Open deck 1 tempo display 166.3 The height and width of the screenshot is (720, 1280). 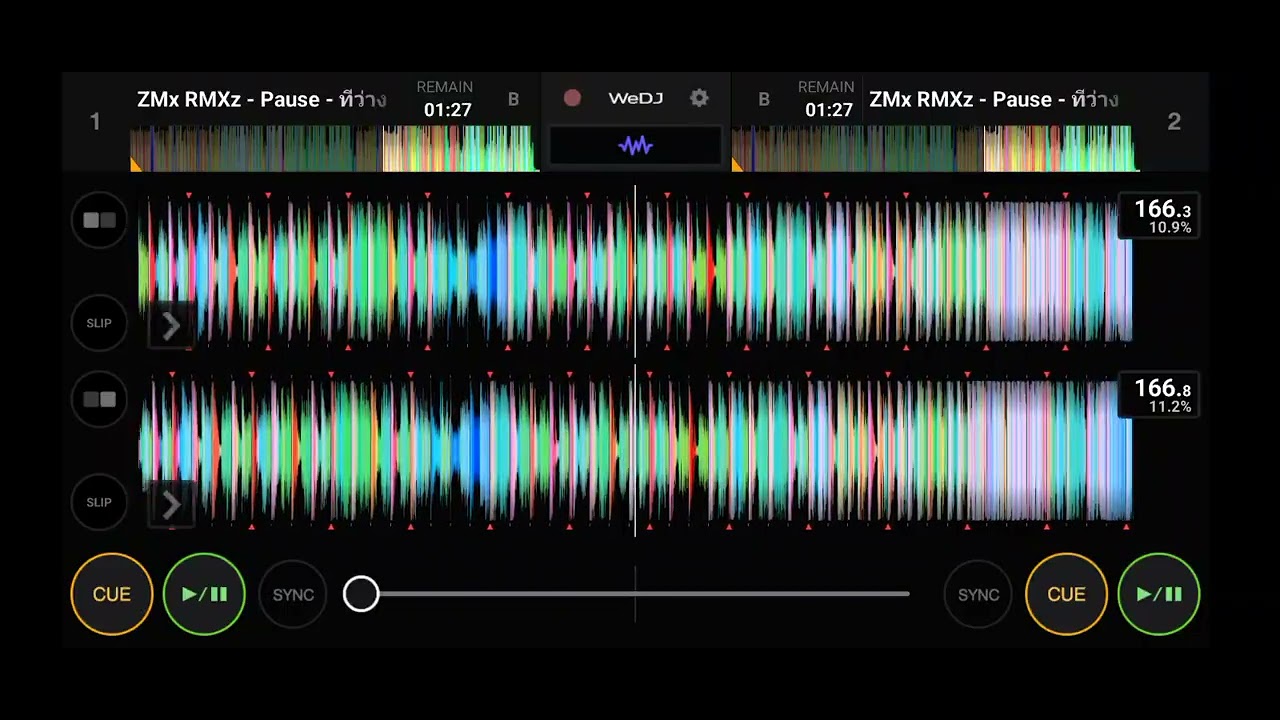coord(1158,216)
